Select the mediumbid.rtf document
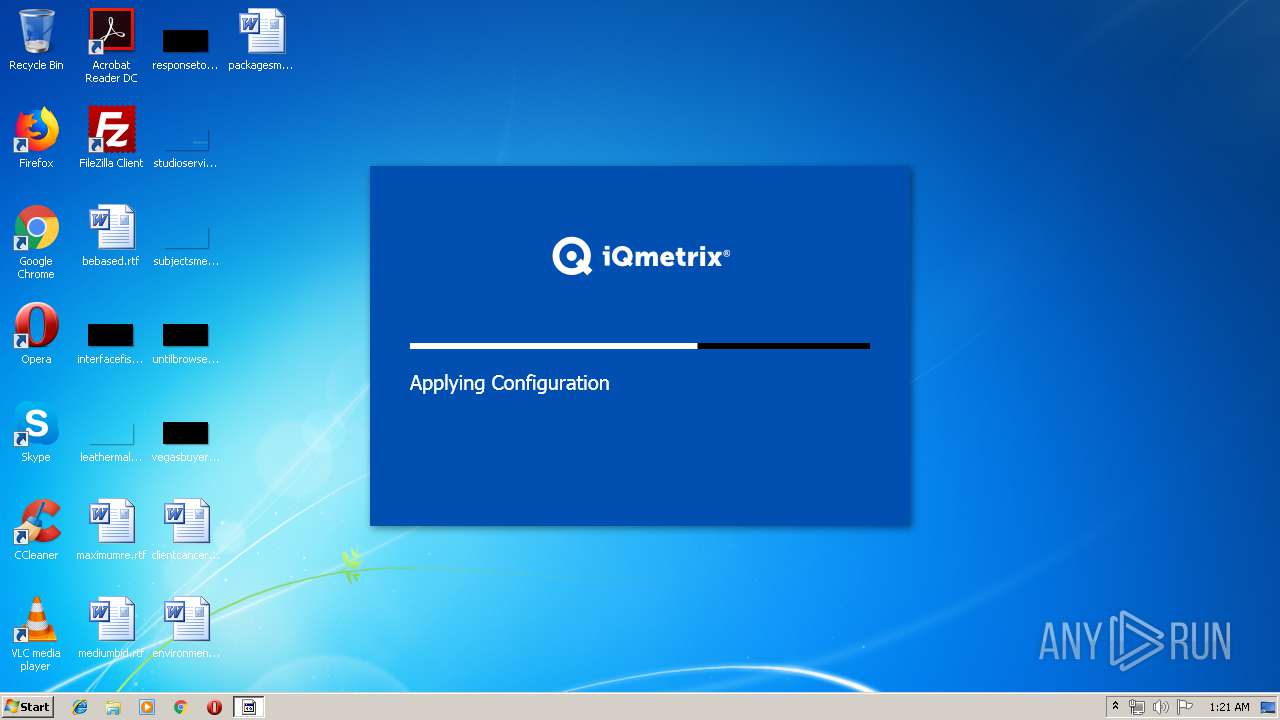The image size is (1280, 720). tap(111, 629)
